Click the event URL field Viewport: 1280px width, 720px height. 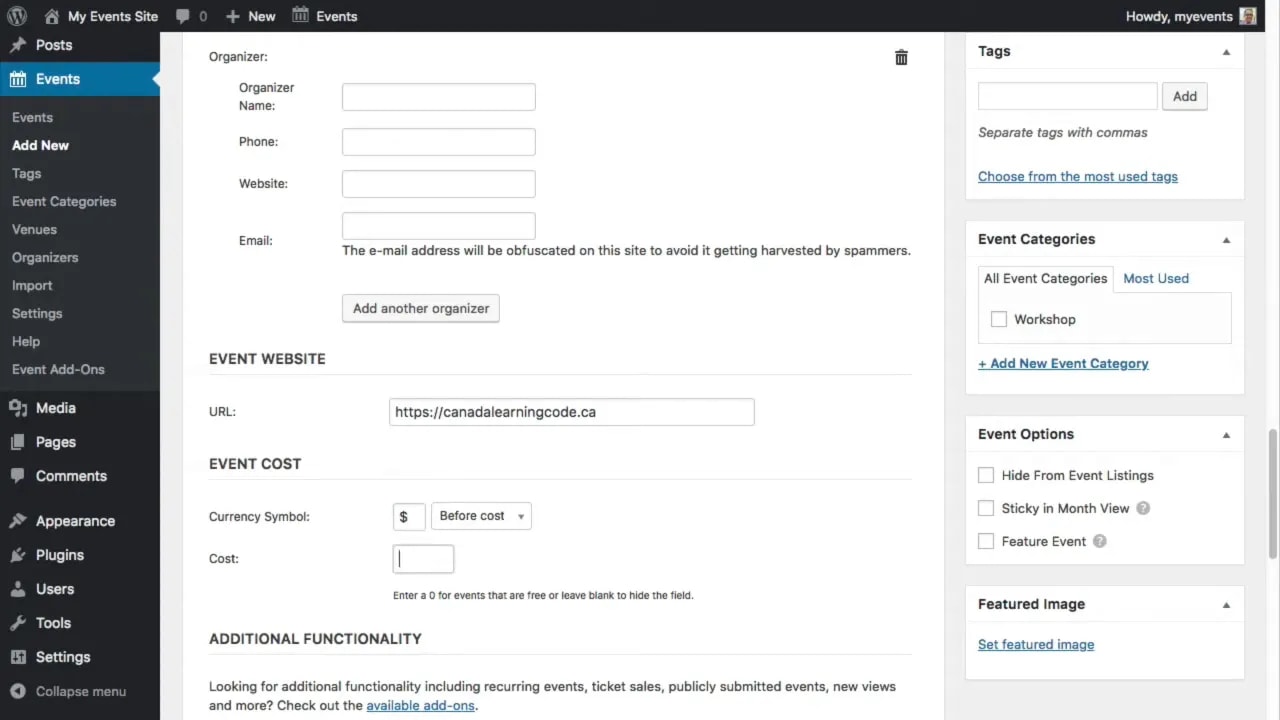tap(572, 412)
